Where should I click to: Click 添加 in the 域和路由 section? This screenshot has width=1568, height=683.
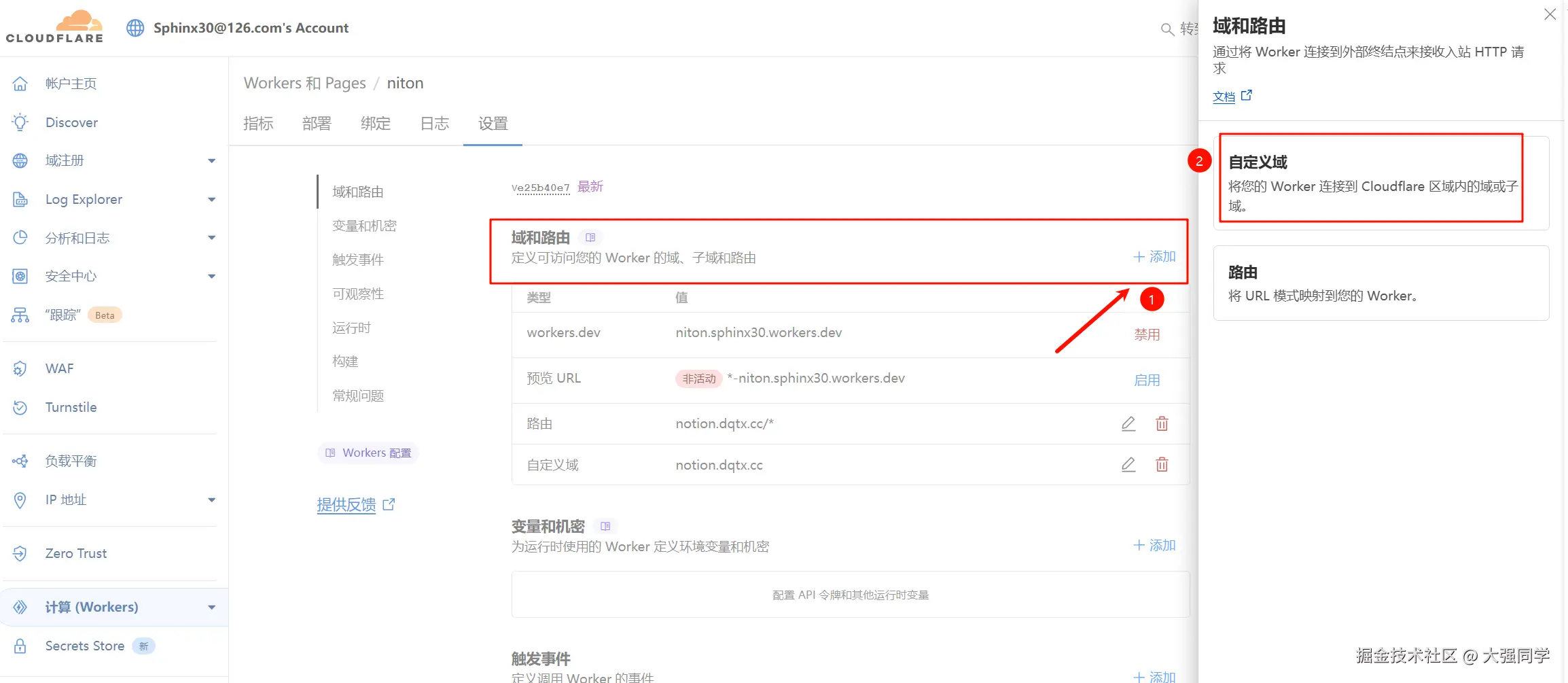coord(1154,257)
